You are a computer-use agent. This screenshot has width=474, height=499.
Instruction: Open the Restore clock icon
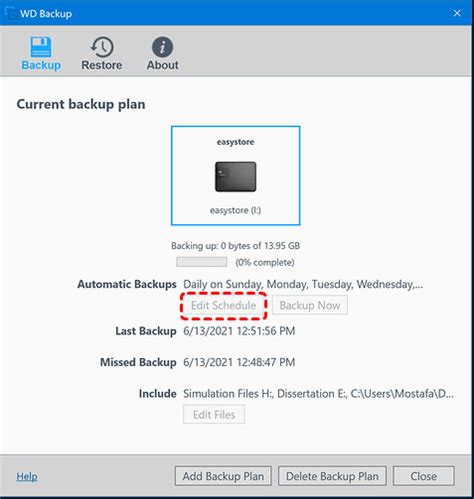coord(102,47)
